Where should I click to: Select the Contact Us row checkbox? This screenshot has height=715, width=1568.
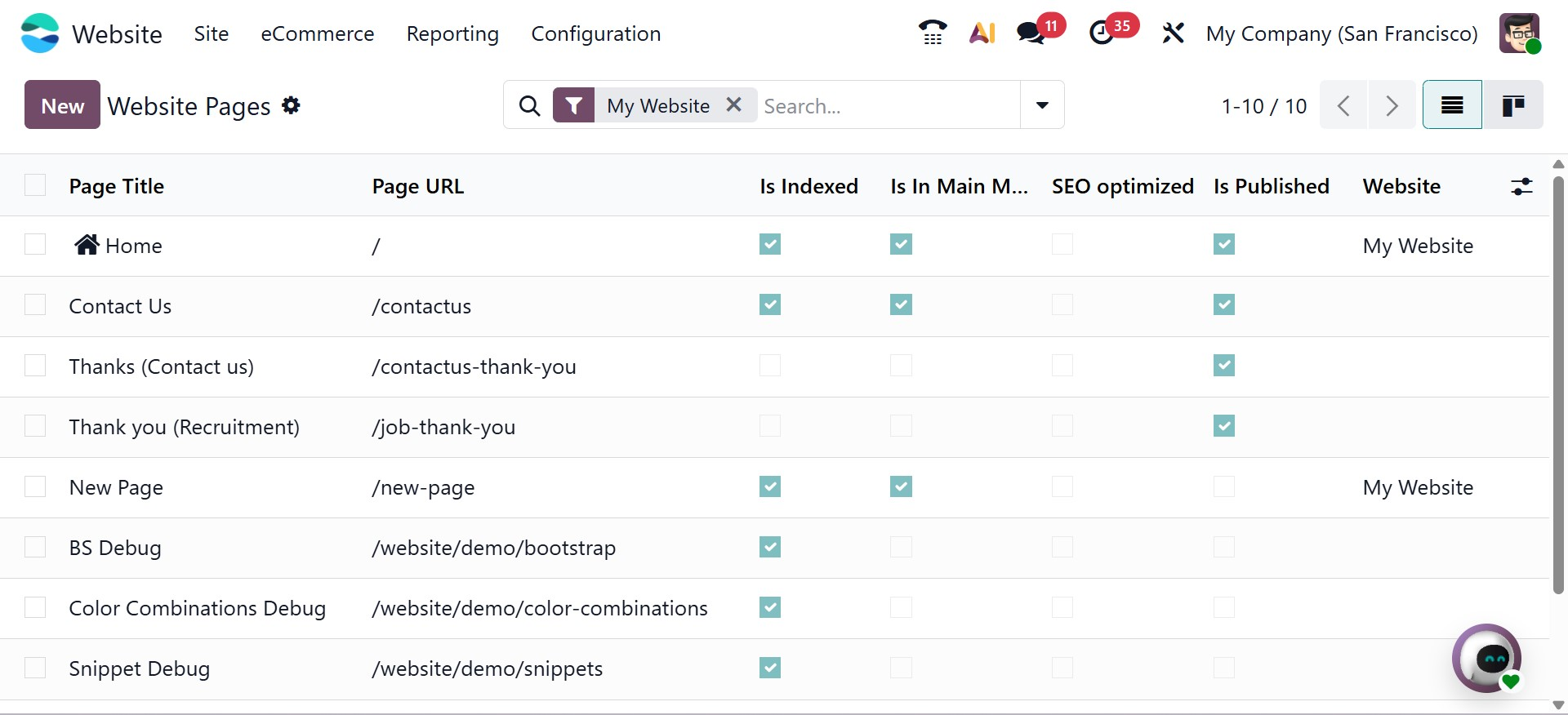35,305
